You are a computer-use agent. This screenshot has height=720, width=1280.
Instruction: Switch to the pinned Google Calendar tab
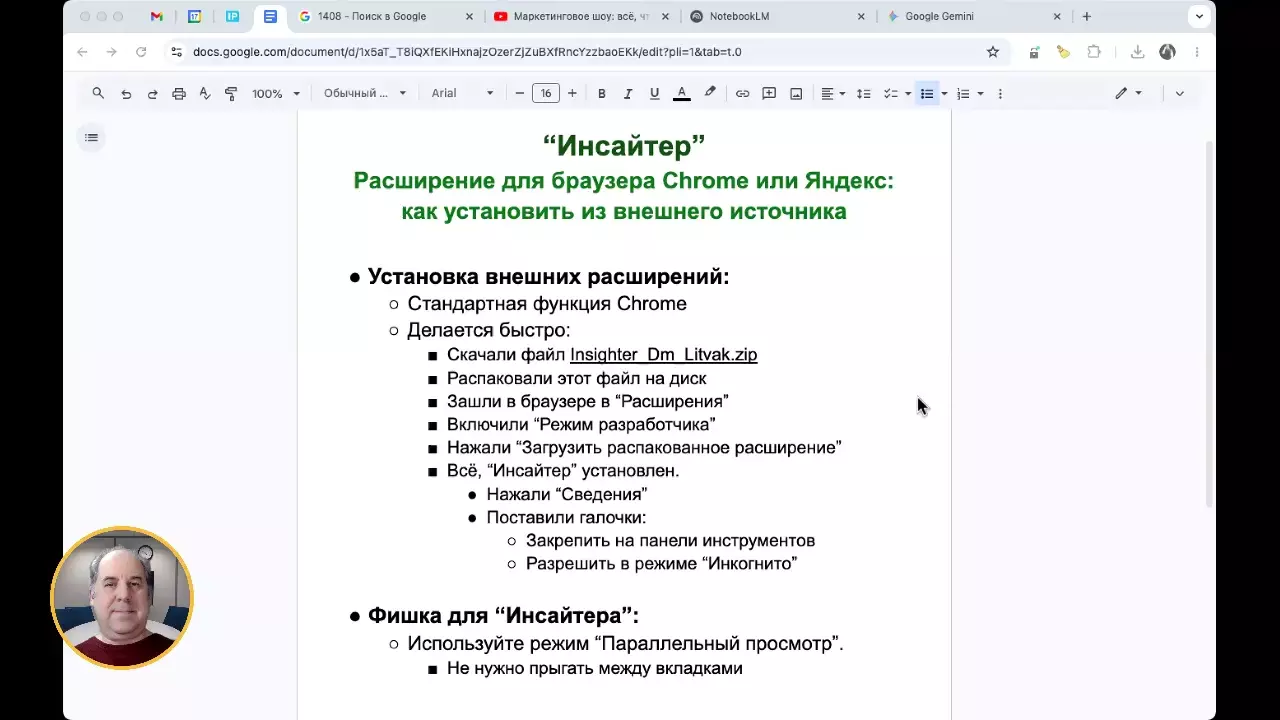point(195,16)
